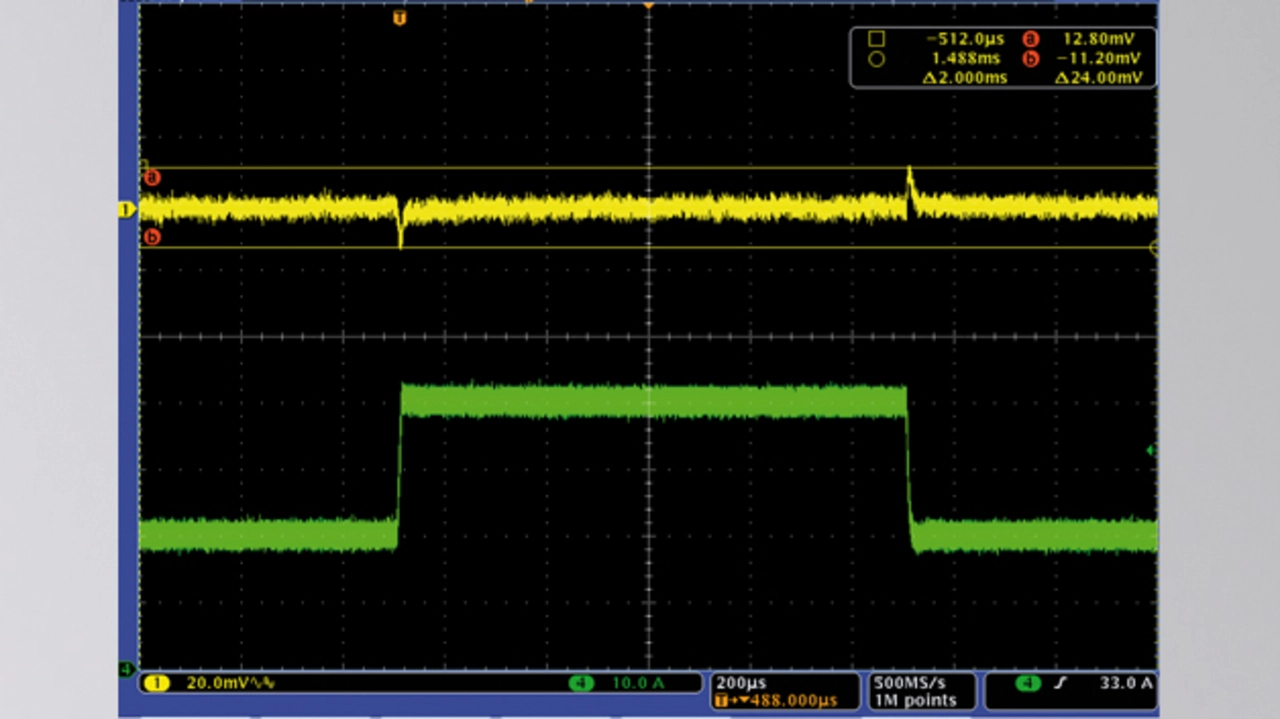
Task: Click the orange trigger position marker T
Action: click(x=400, y=18)
